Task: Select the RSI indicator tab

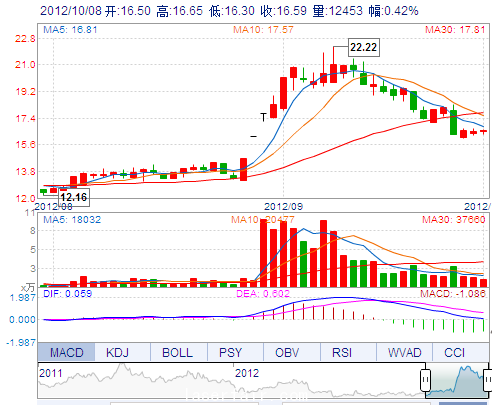Action: [x=342, y=352]
